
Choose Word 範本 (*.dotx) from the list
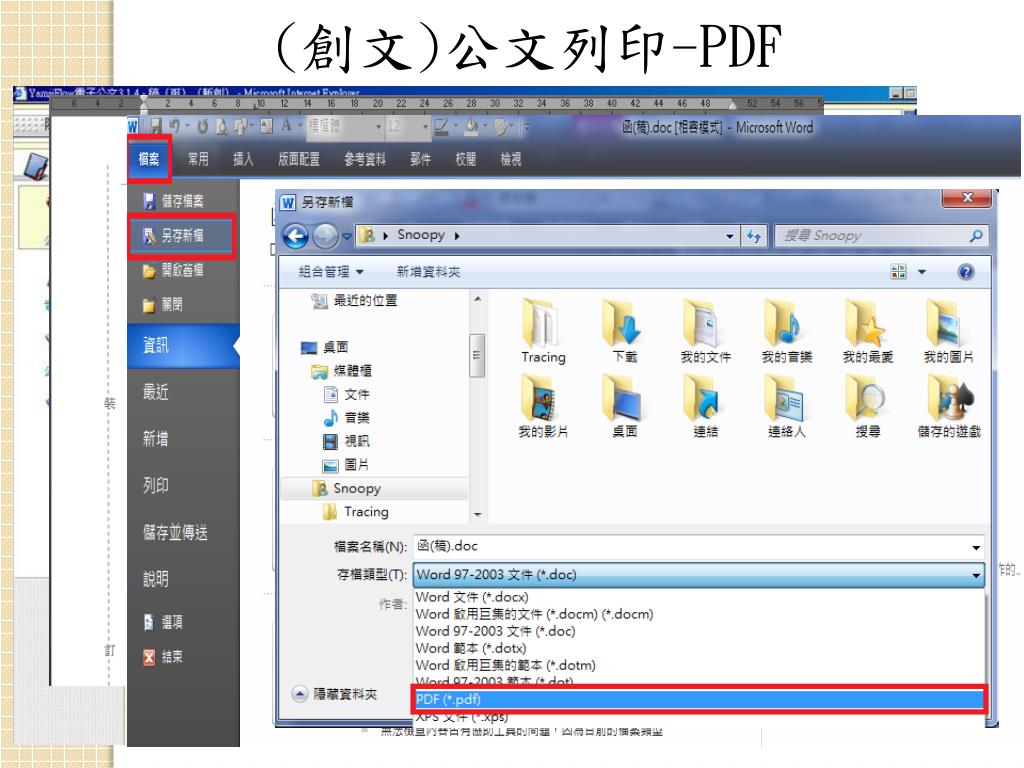(x=699, y=648)
